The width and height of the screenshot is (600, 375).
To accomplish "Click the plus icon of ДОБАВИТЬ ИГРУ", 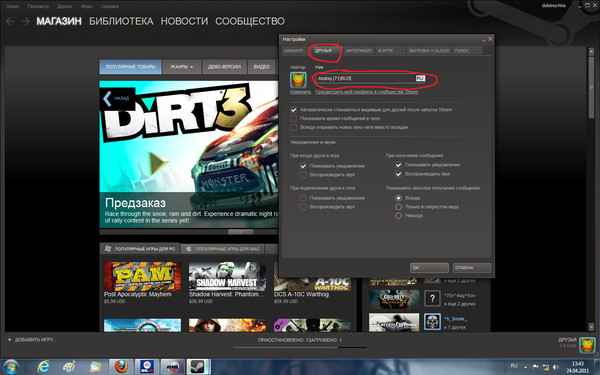I will point(10,339).
